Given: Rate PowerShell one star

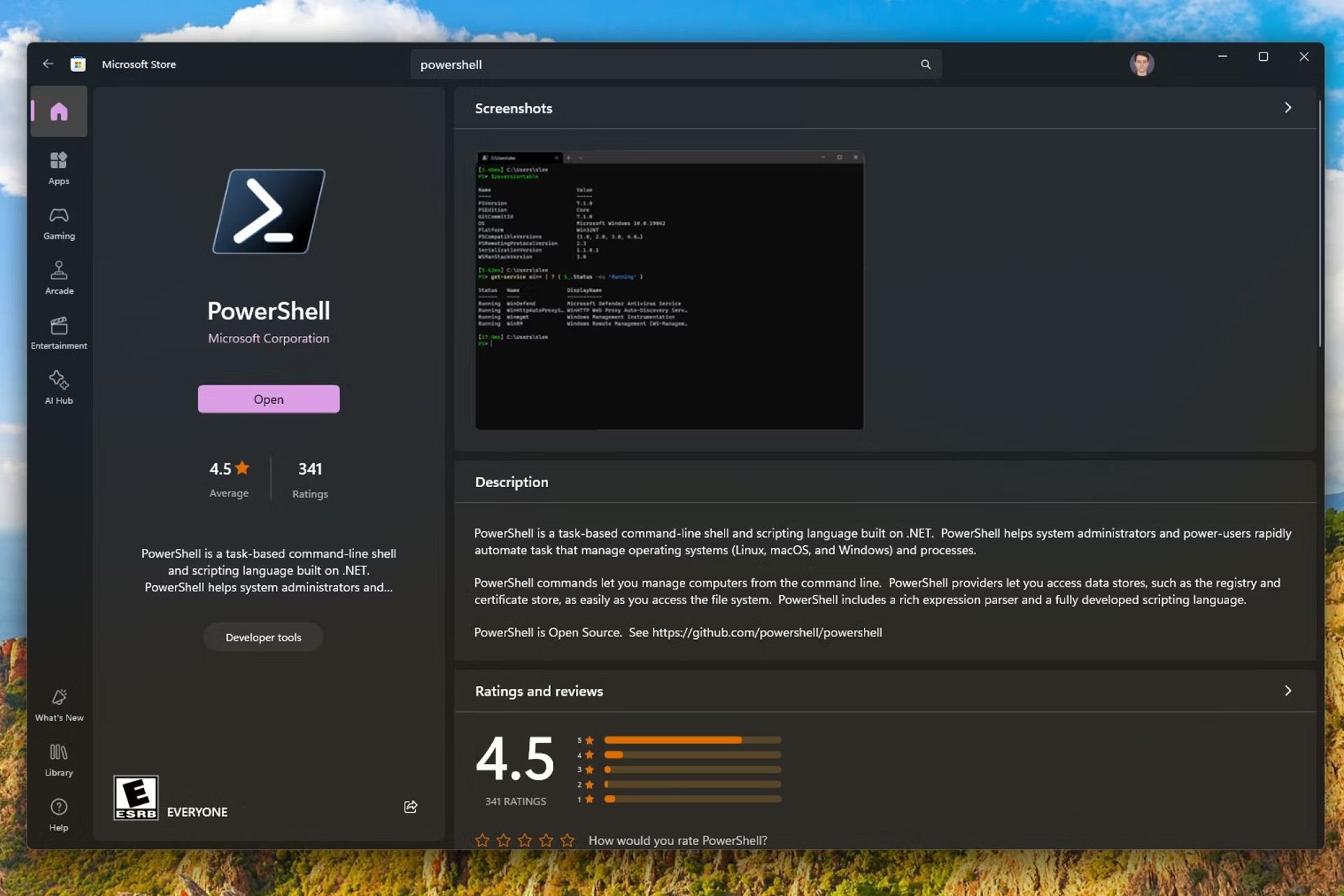Looking at the screenshot, I should [482, 840].
